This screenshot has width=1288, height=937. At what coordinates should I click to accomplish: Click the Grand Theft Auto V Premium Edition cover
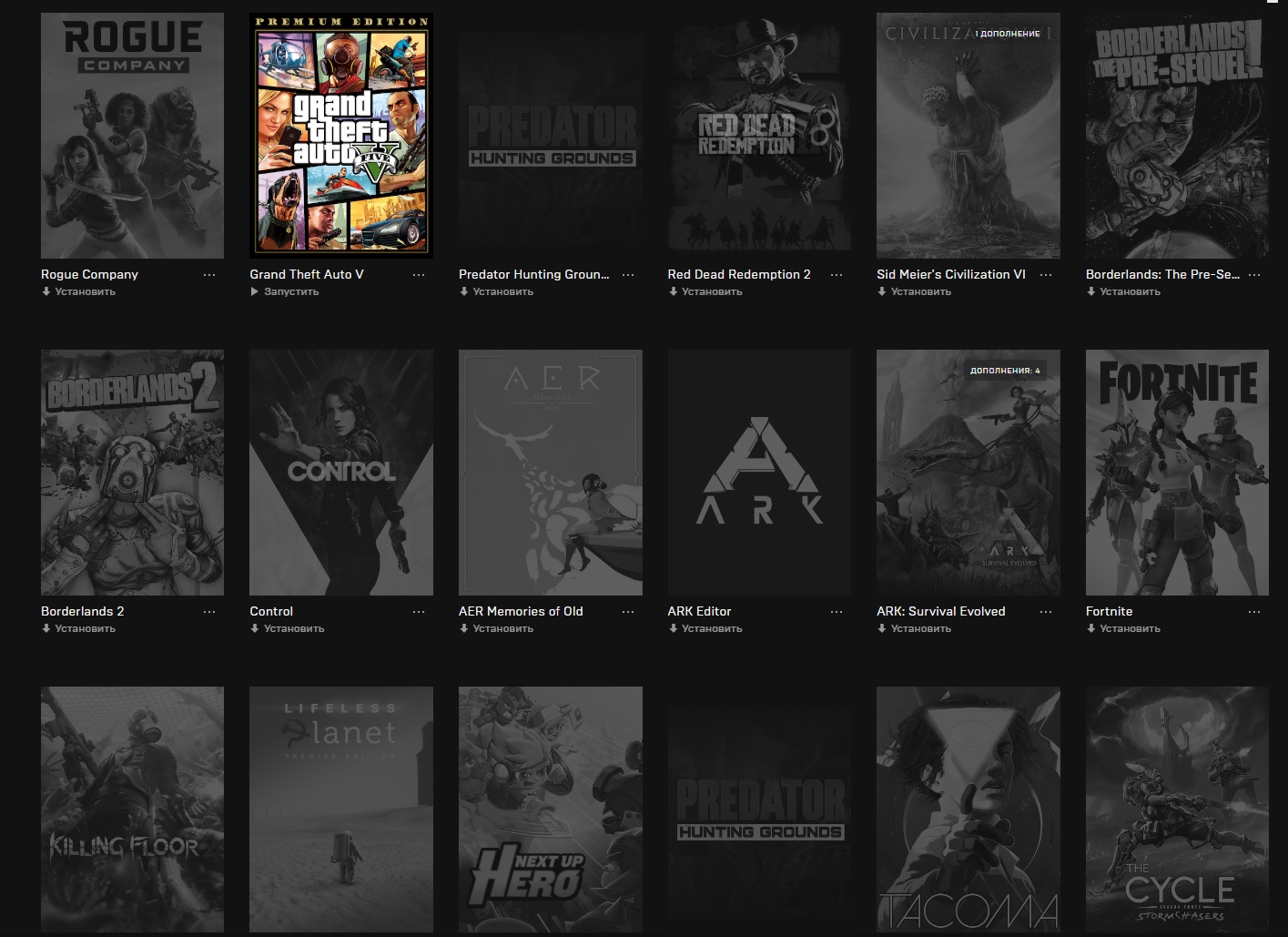click(341, 136)
